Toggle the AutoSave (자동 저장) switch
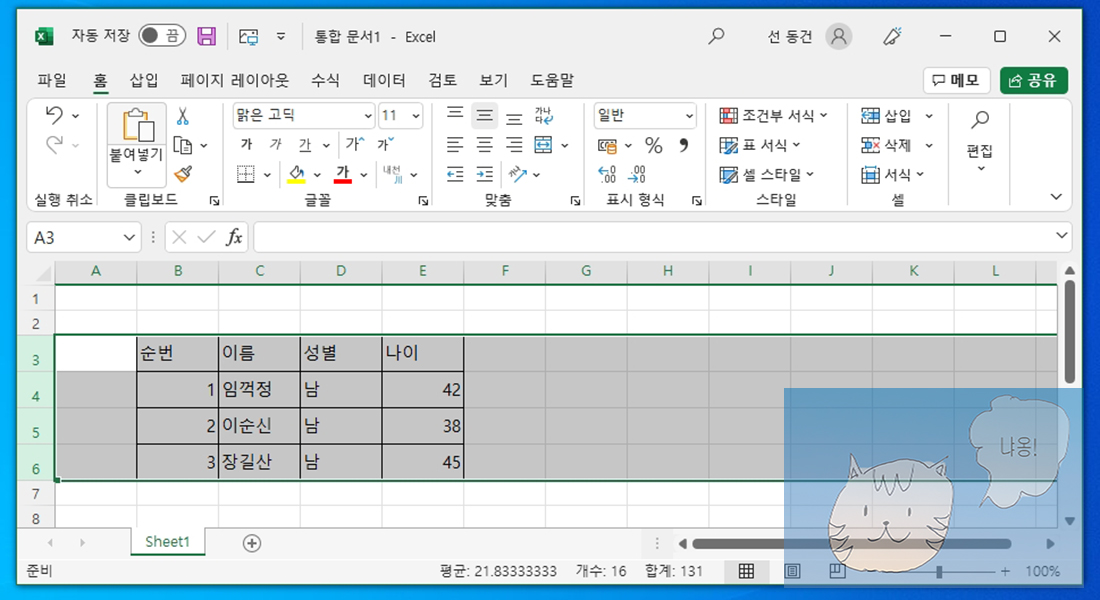The height and width of the screenshot is (600, 1100). pos(162,36)
